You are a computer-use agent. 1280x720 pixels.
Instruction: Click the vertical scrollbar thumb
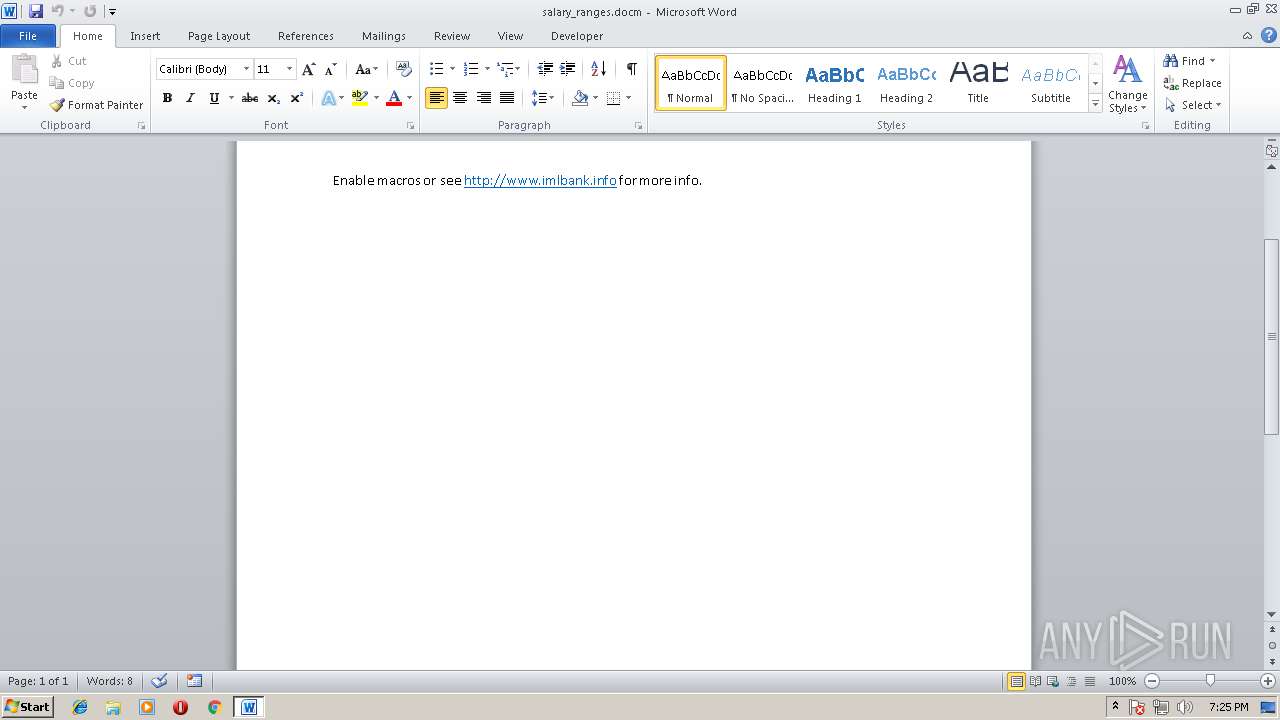pos(1272,337)
